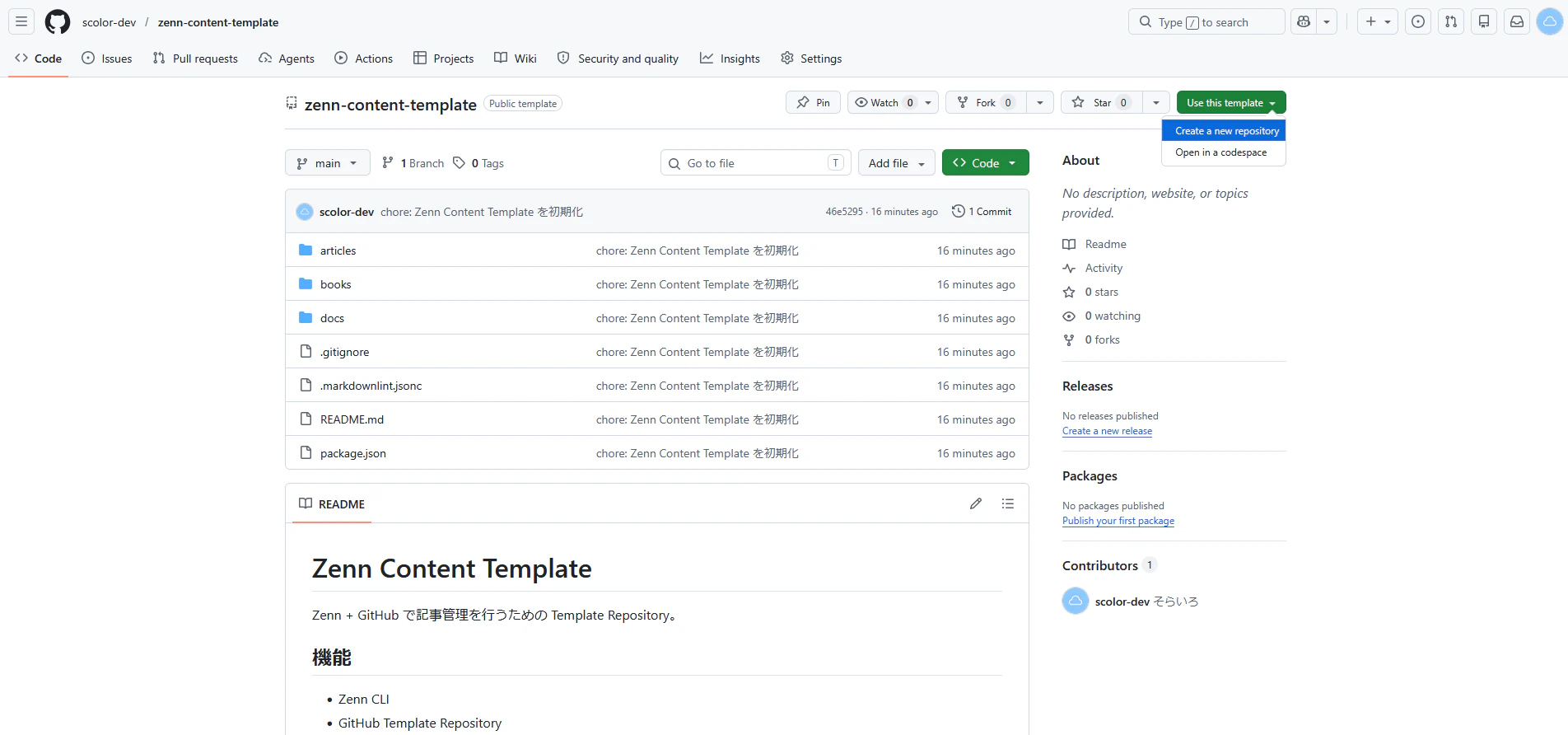Open the issues icon in top header

click(1418, 21)
